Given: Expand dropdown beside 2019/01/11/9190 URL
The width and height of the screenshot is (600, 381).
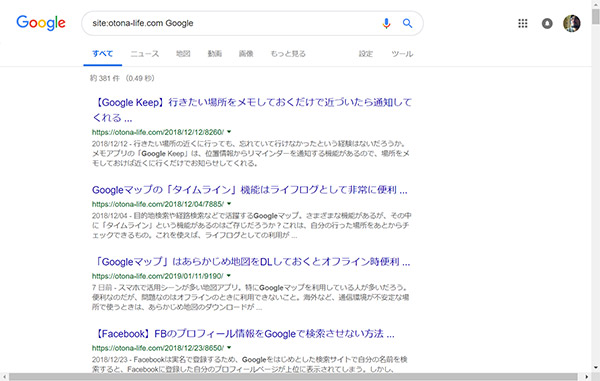Looking at the screenshot, I should [x=229, y=276].
